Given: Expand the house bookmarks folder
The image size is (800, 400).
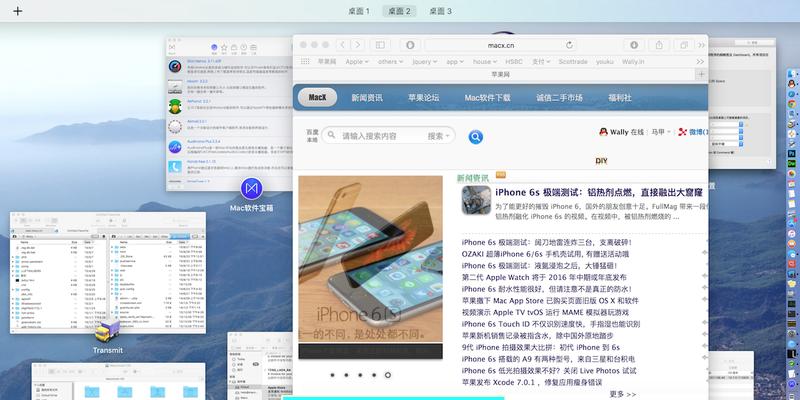Looking at the screenshot, I should pyautogui.click(x=485, y=61).
